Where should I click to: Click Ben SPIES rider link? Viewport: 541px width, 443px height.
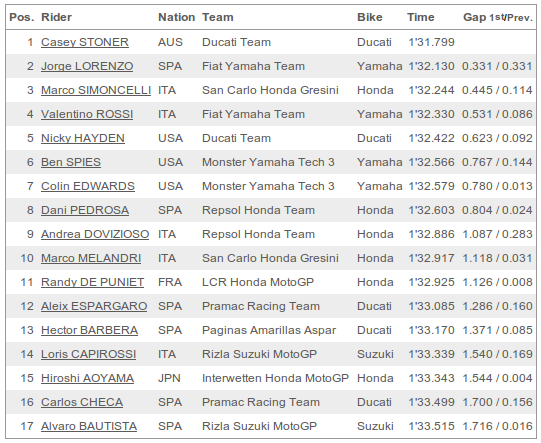click(71, 162)
